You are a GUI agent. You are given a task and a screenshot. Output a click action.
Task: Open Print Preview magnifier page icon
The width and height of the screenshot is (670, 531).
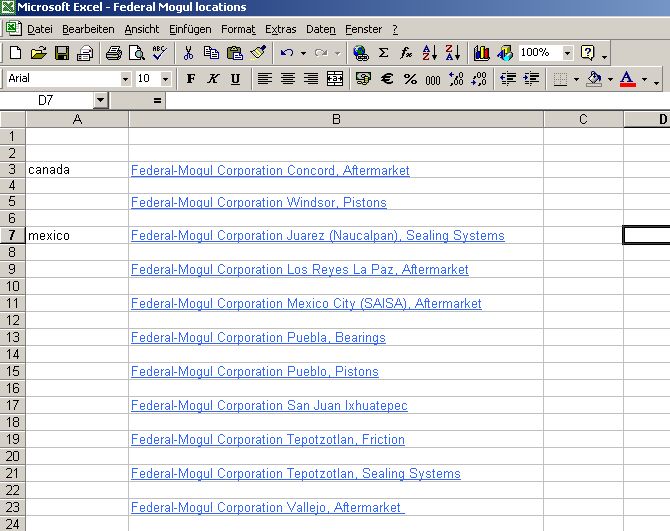pyautogui.click(x=137, y=53)
